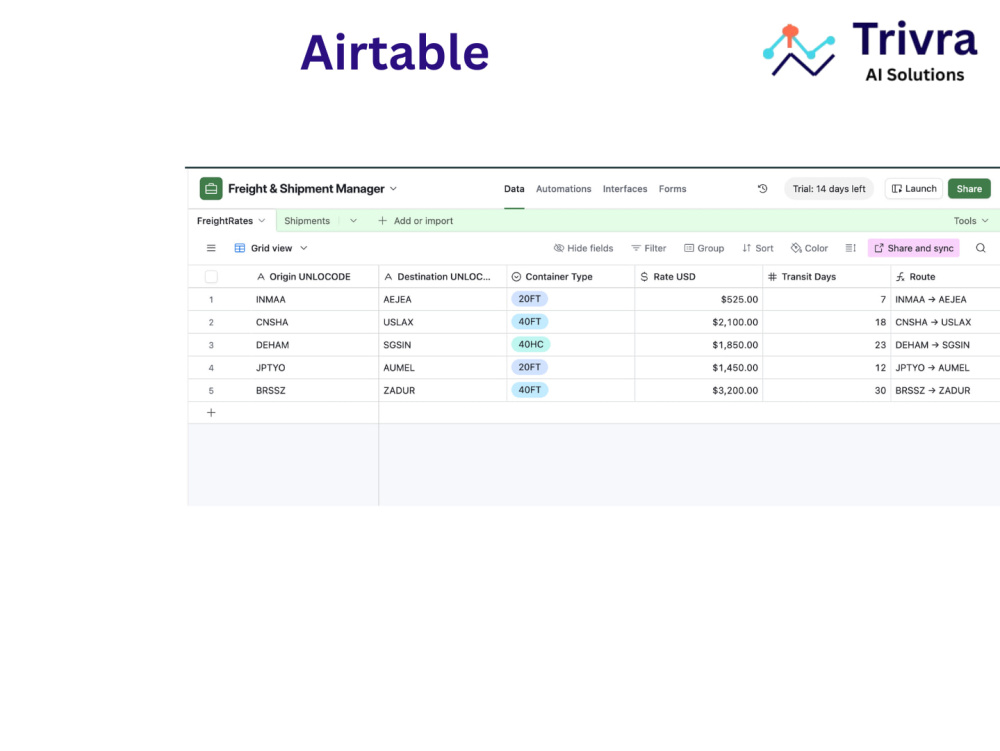Image resolution: width=1000 pixels, height=751 pixels.
Task: Click the $1,850.00 rate cell
Action: click(x=699, y=345)
